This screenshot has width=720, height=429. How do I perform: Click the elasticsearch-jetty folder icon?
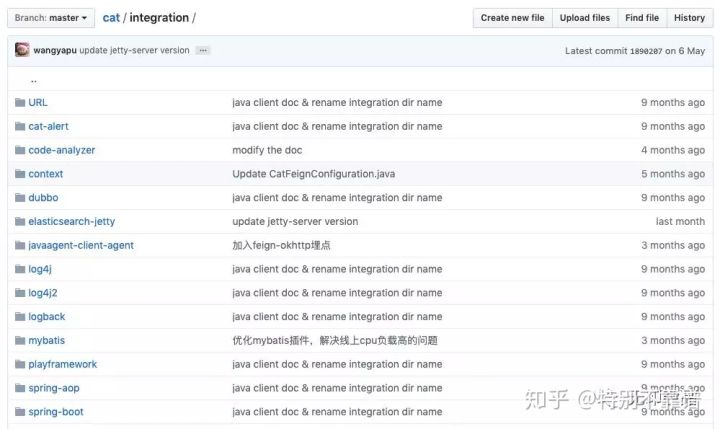coord(20,221)
